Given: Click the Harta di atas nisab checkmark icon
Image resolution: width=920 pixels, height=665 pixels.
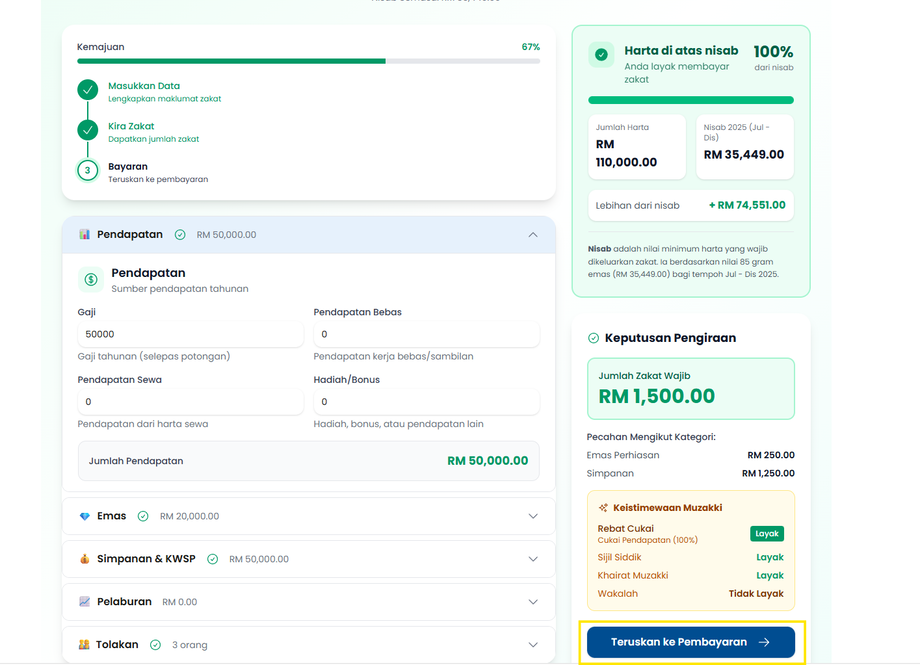Looking at the screenshot, I should [601, 55].
